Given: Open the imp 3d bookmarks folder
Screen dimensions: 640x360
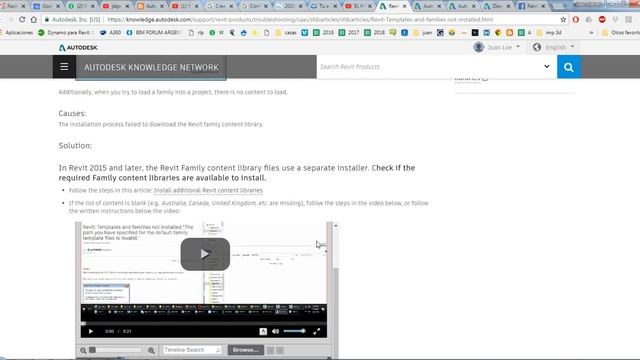Looking at the screenshot, I should 549,32.
